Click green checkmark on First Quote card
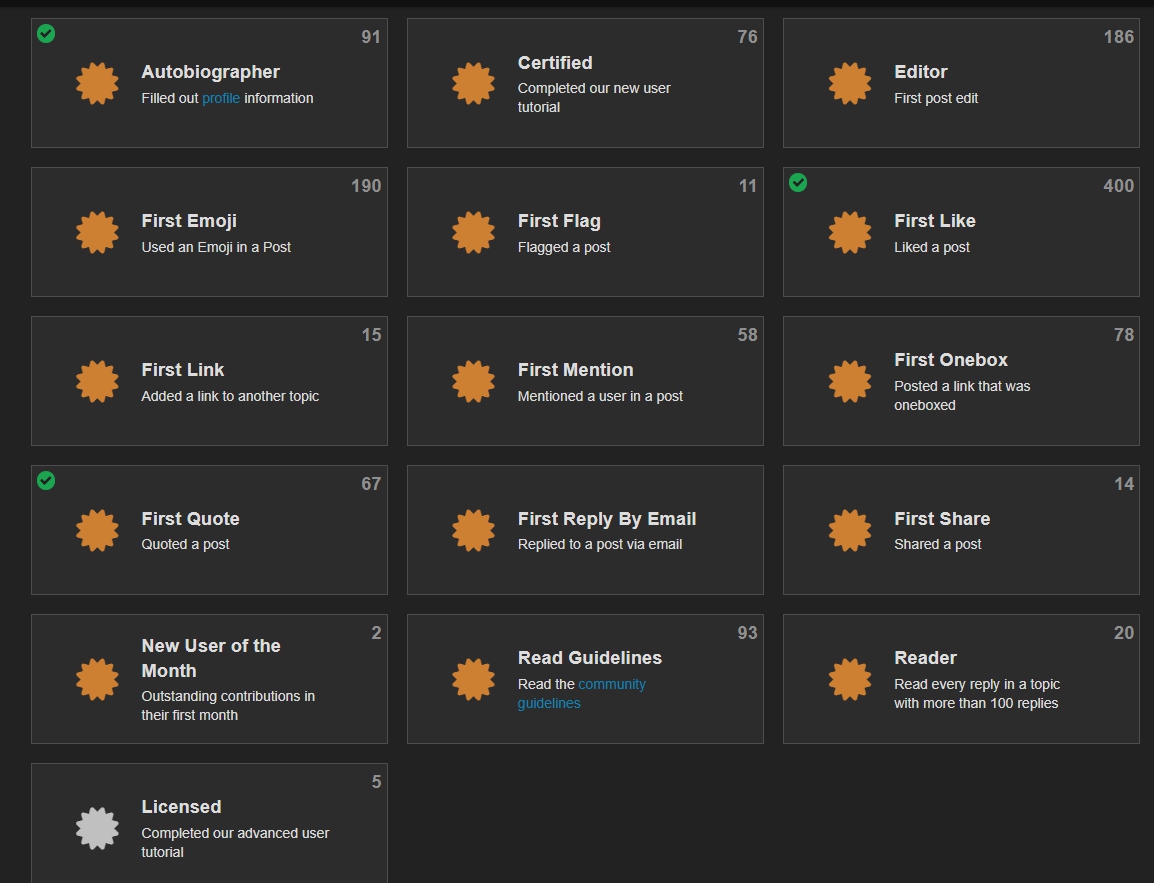Viewport: 1154px width, 883px height. coord(46,480)
